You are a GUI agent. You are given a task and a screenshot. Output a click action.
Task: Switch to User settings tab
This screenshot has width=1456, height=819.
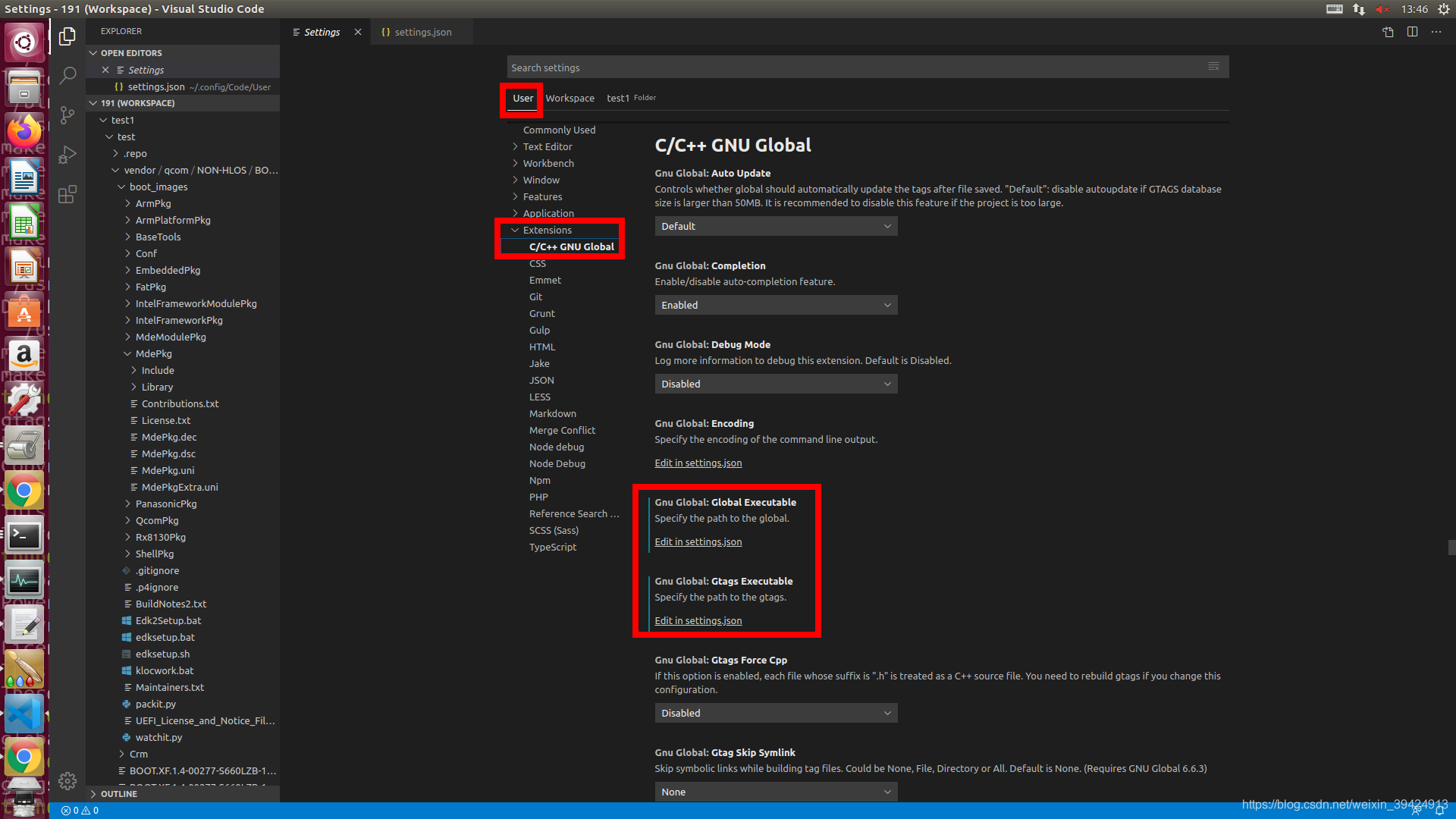click(522, 98)
